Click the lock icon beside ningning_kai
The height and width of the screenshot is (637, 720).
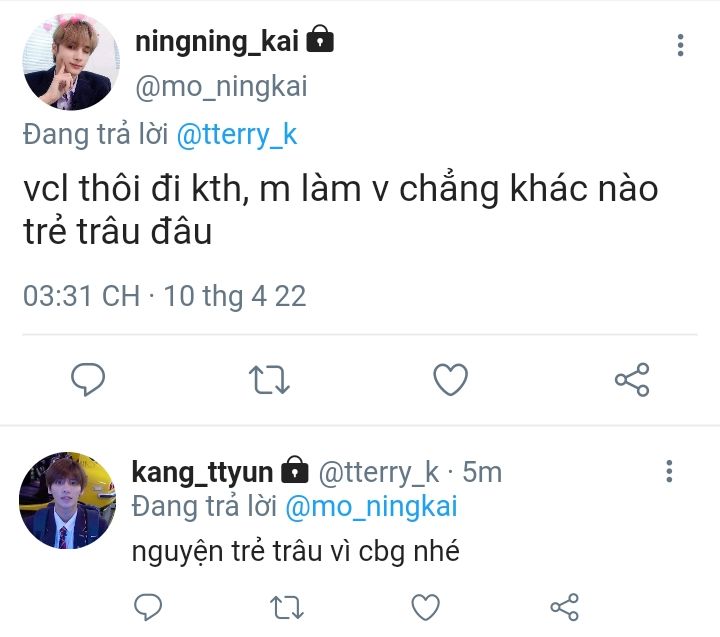320,40
